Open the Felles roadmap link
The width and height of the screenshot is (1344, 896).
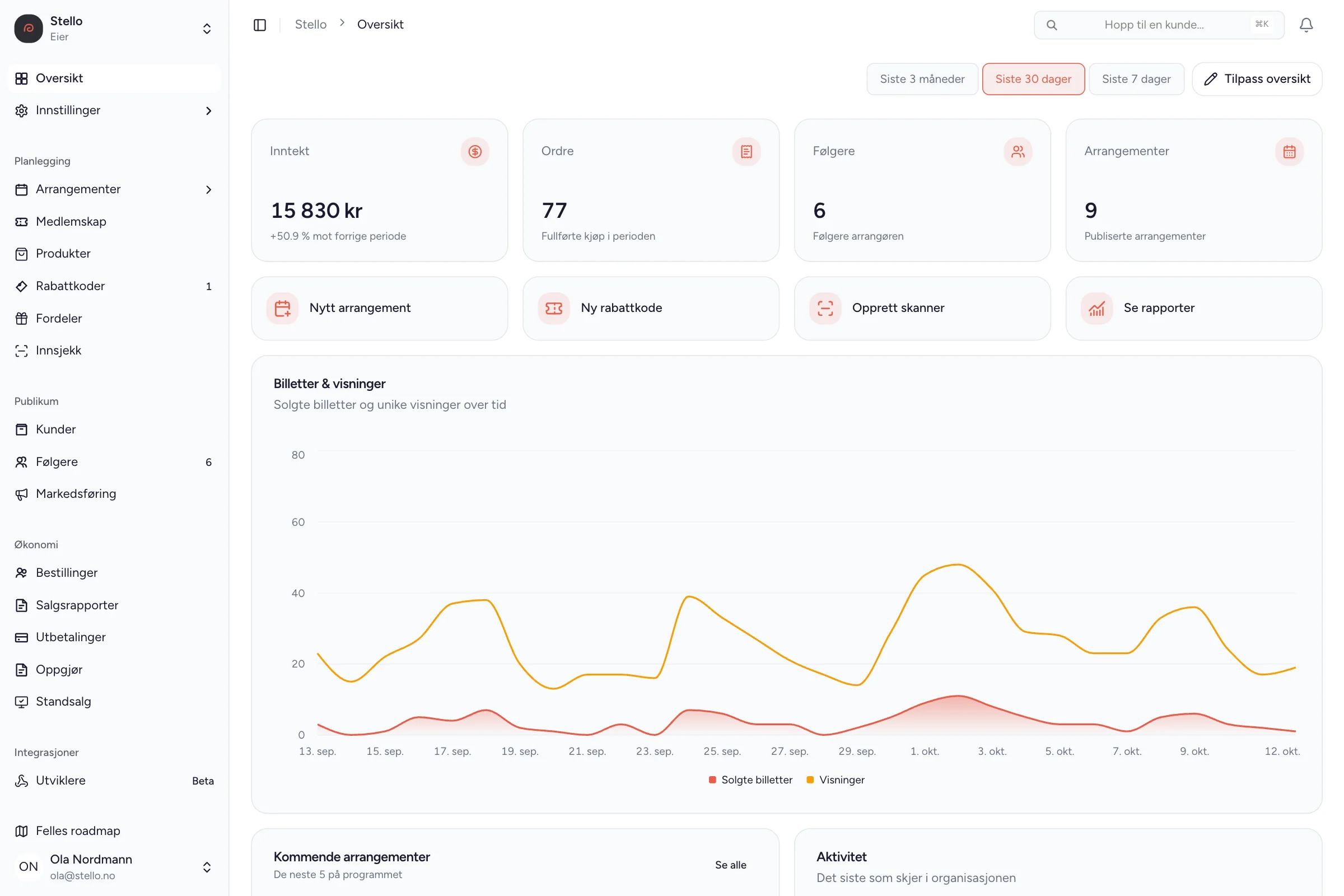(114, 831)
